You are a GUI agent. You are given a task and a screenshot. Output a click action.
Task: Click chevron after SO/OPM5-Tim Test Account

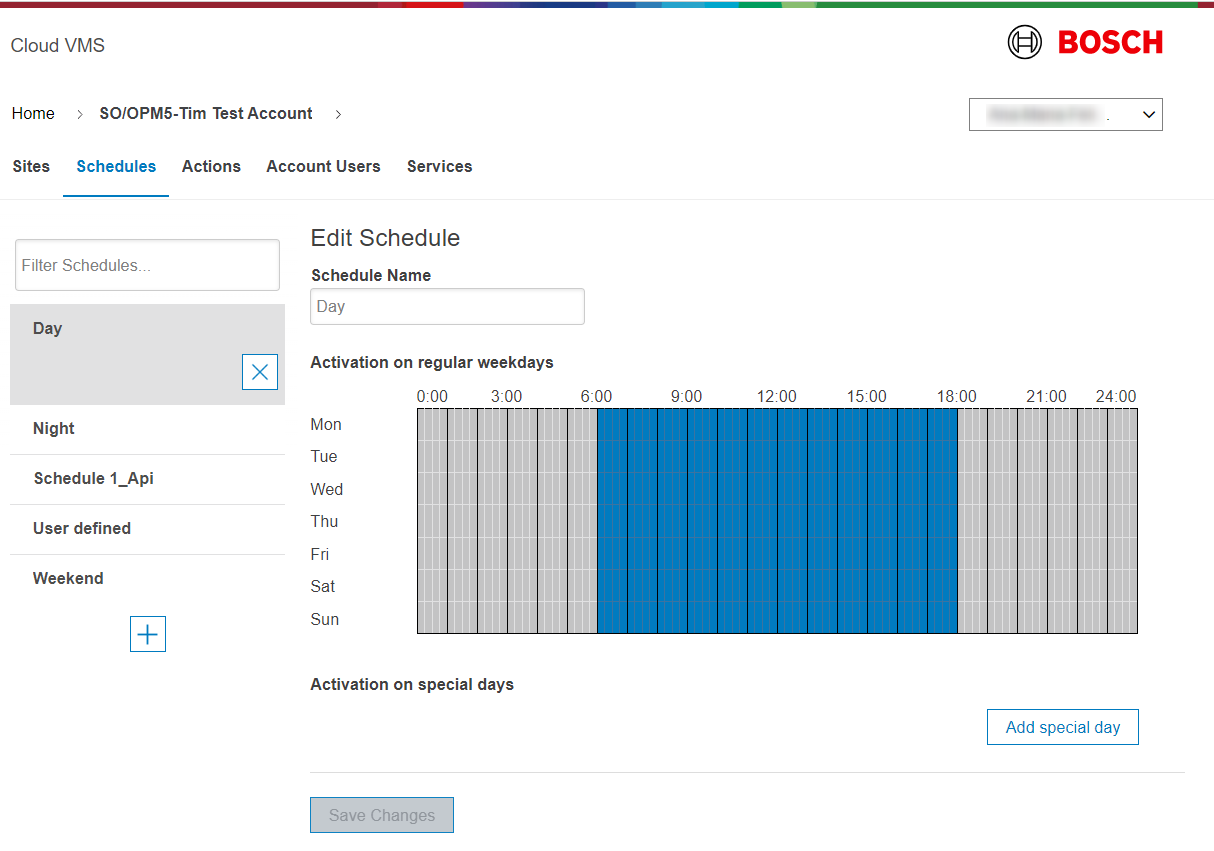(338, 114)
